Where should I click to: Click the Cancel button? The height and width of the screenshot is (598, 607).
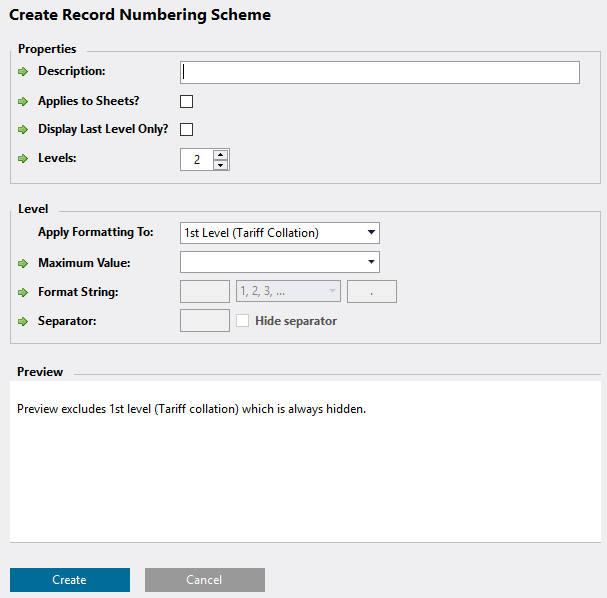[x=205, y=580]
